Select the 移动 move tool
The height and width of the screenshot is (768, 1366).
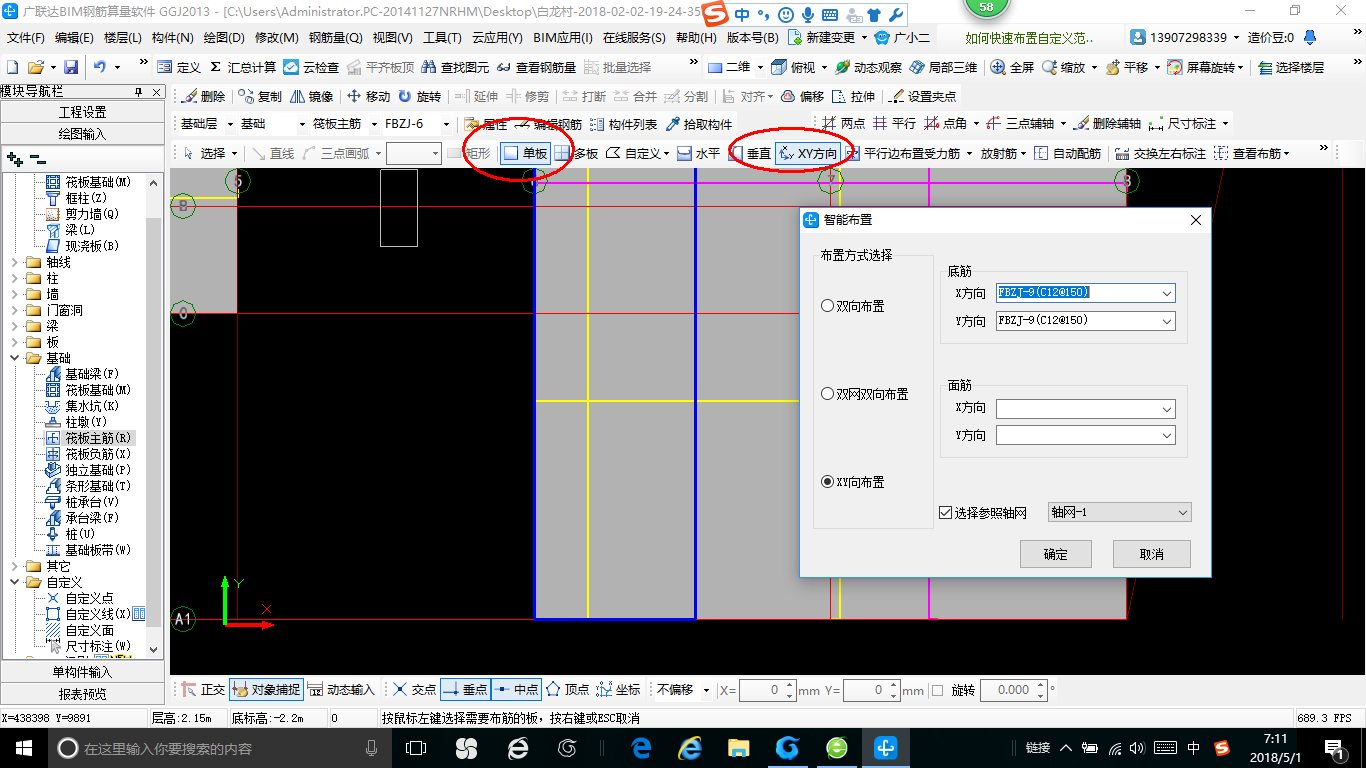point(368,97)
